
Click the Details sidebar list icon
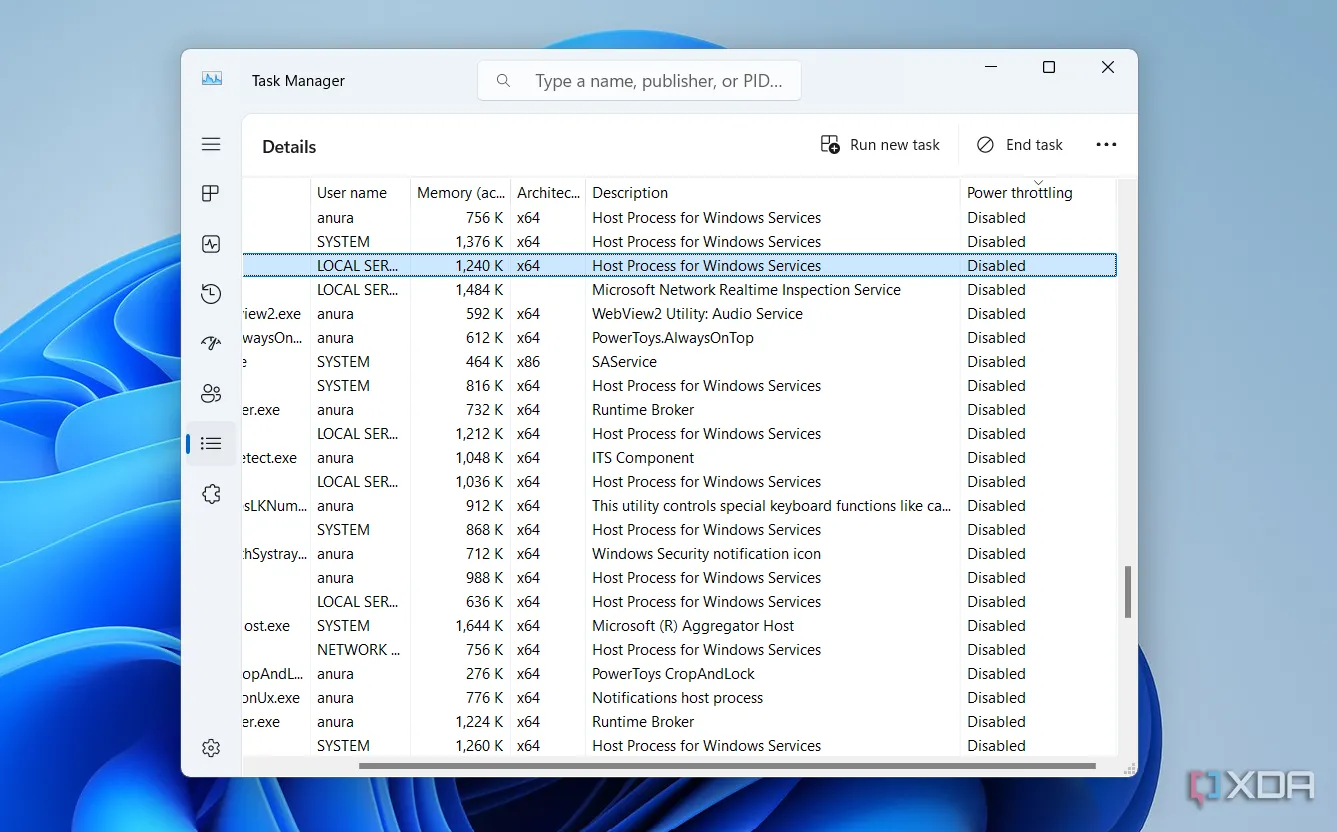(x=211, y=443)
